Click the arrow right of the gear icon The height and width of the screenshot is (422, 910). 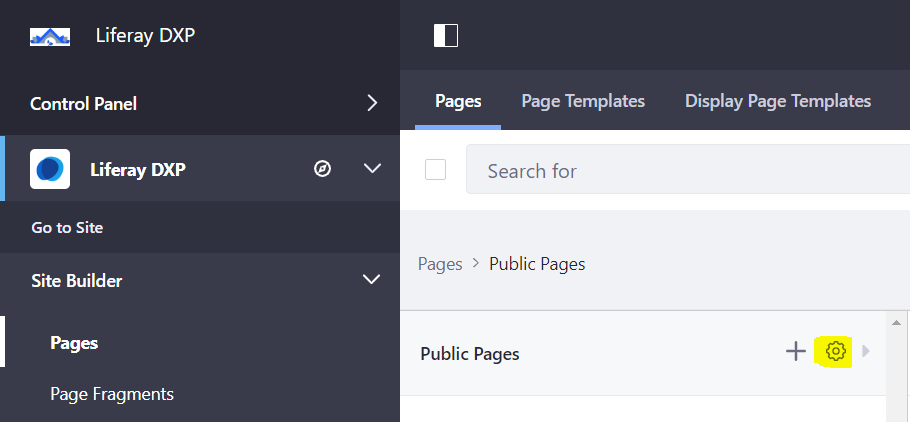[x=866, y=351]
